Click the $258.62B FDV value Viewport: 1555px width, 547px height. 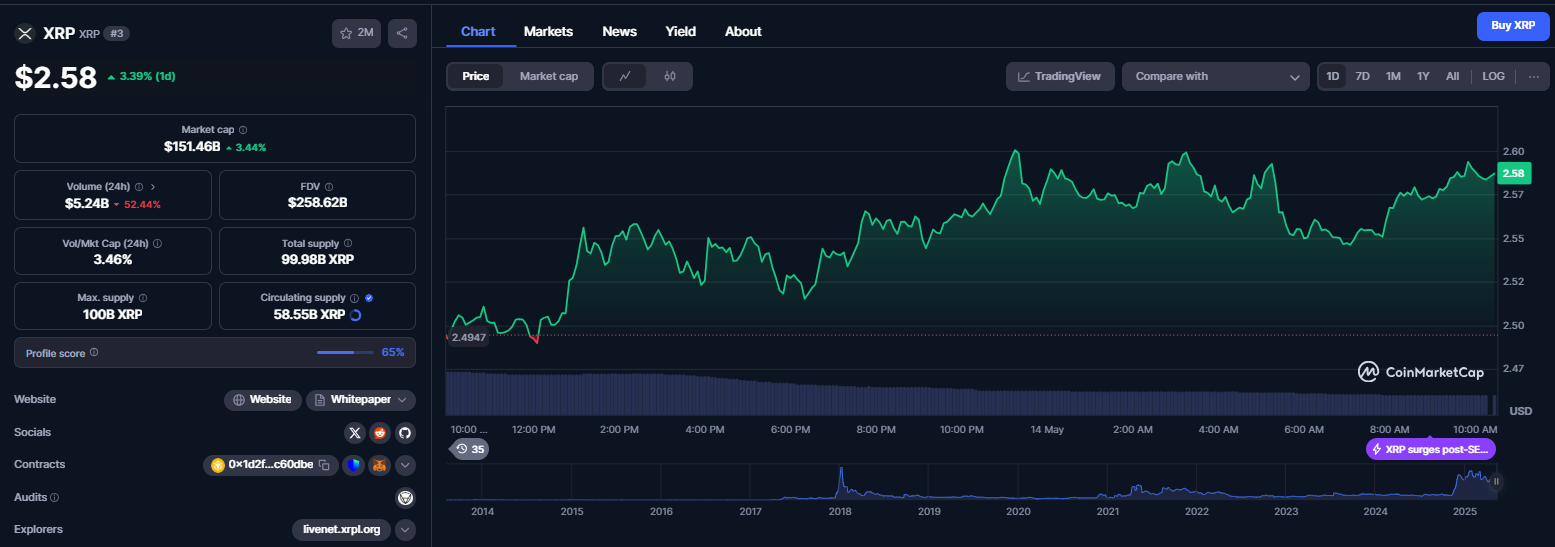317,203
